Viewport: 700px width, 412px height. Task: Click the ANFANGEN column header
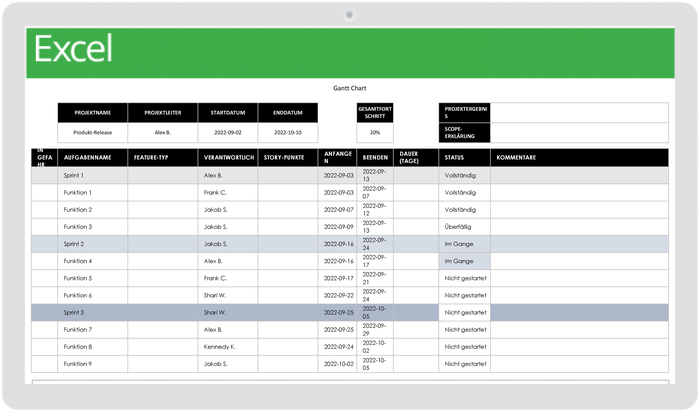[x=338, y=158]
